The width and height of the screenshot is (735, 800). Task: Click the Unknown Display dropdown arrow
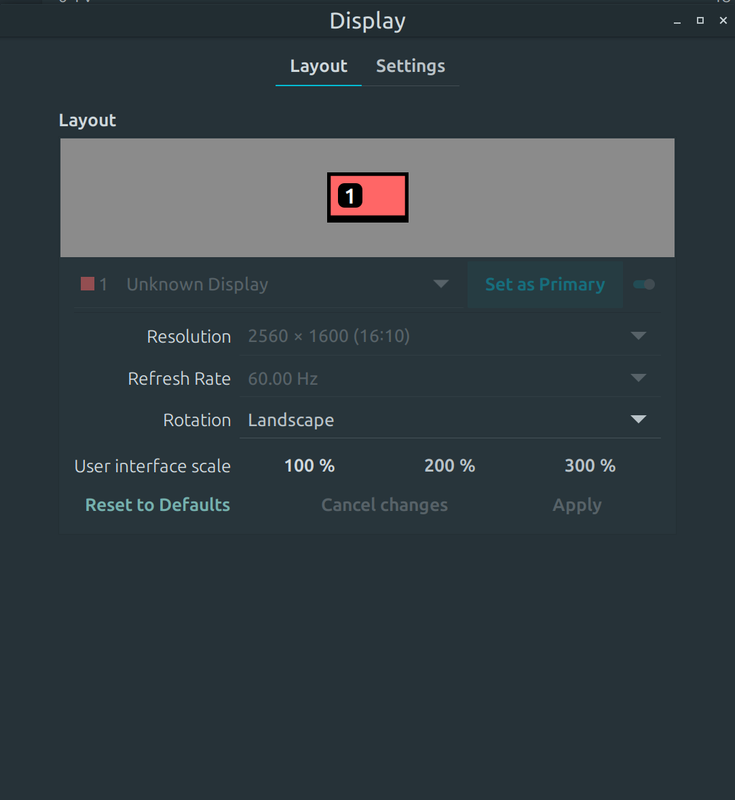point(441,284)
